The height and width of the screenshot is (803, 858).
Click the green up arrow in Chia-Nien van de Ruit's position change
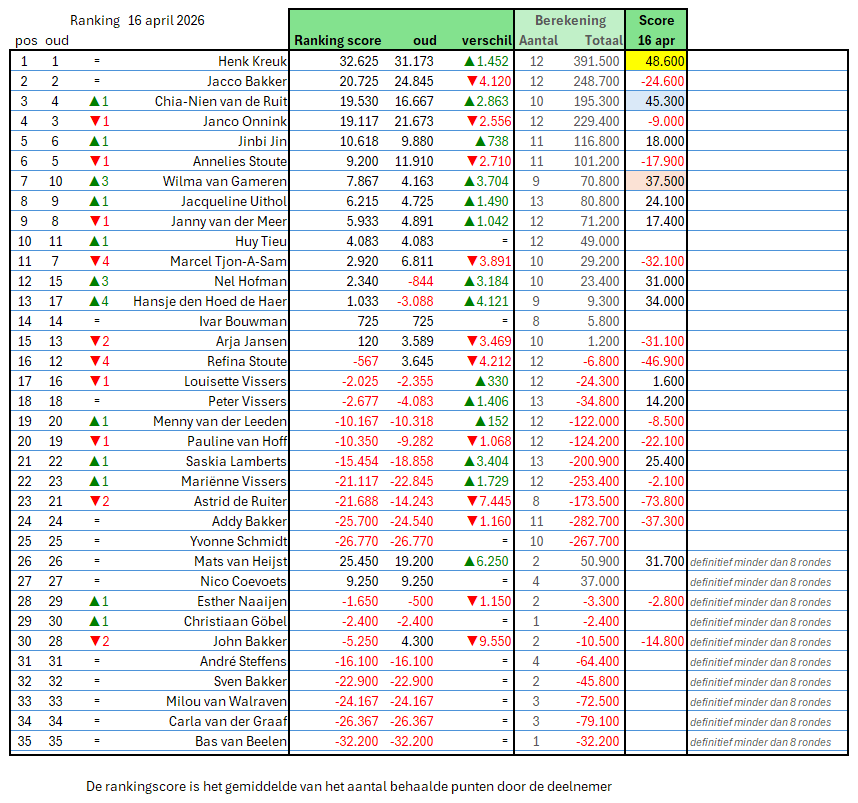click(93, 101)
